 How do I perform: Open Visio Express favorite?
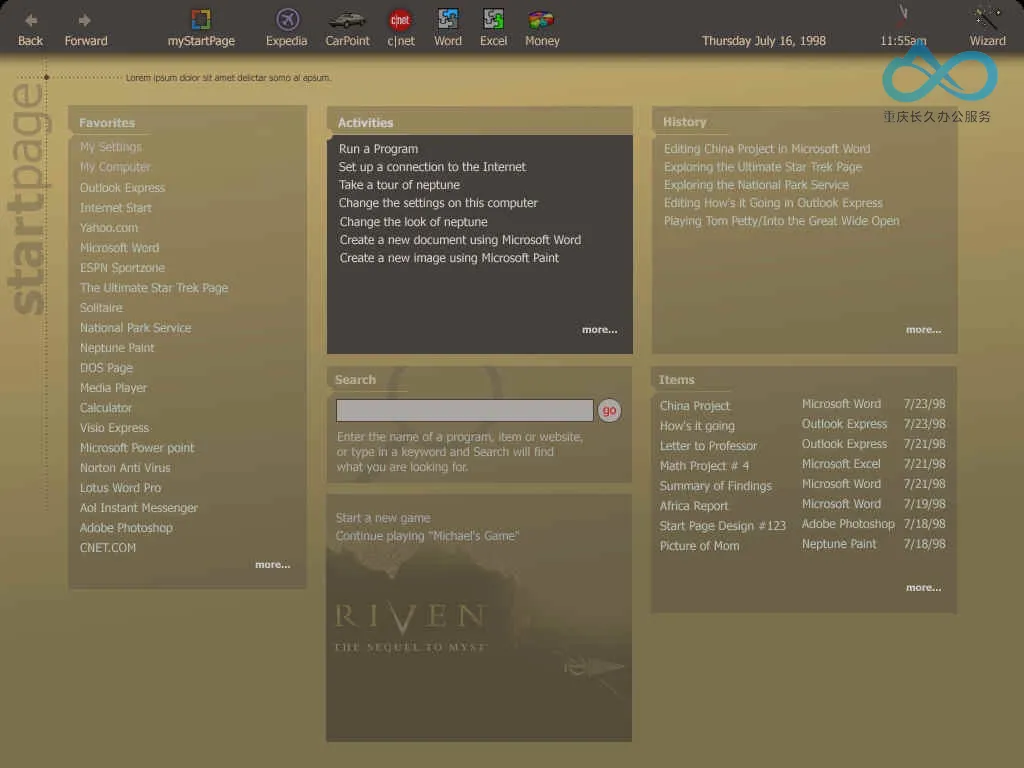click(x=114, y=428)
